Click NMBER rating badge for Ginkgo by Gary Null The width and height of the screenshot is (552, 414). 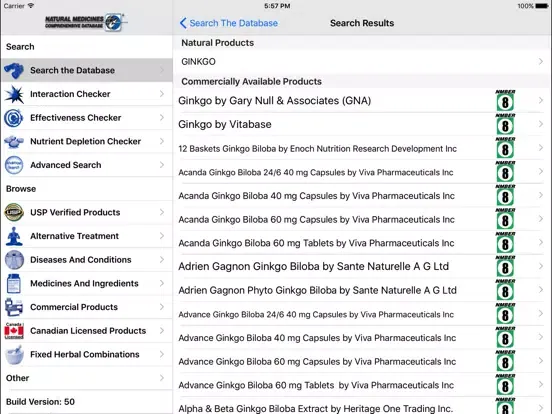pos(505,100)
